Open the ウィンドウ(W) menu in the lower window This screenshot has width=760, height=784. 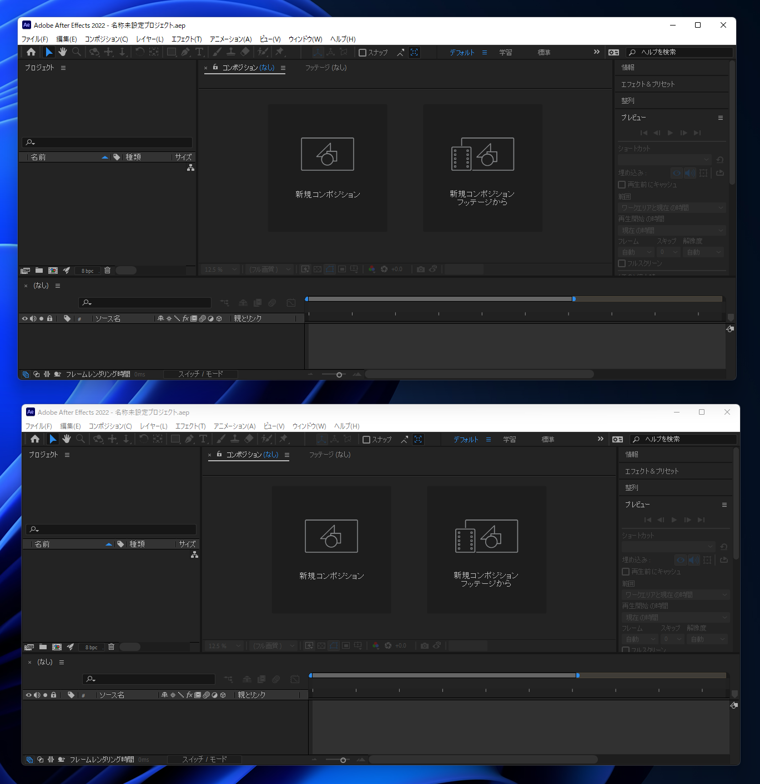(x=309, y=426)
